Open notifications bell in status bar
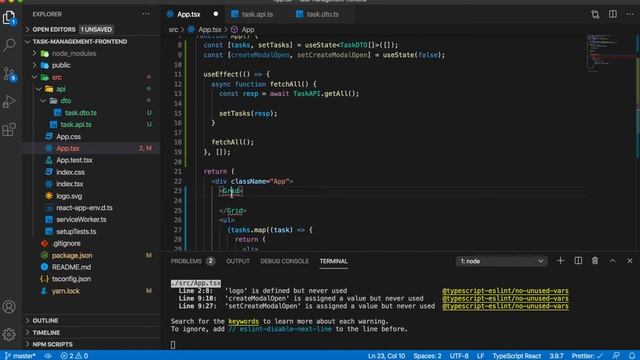The width and height of the screenshot is (640, 360). (x=632, y=356)
